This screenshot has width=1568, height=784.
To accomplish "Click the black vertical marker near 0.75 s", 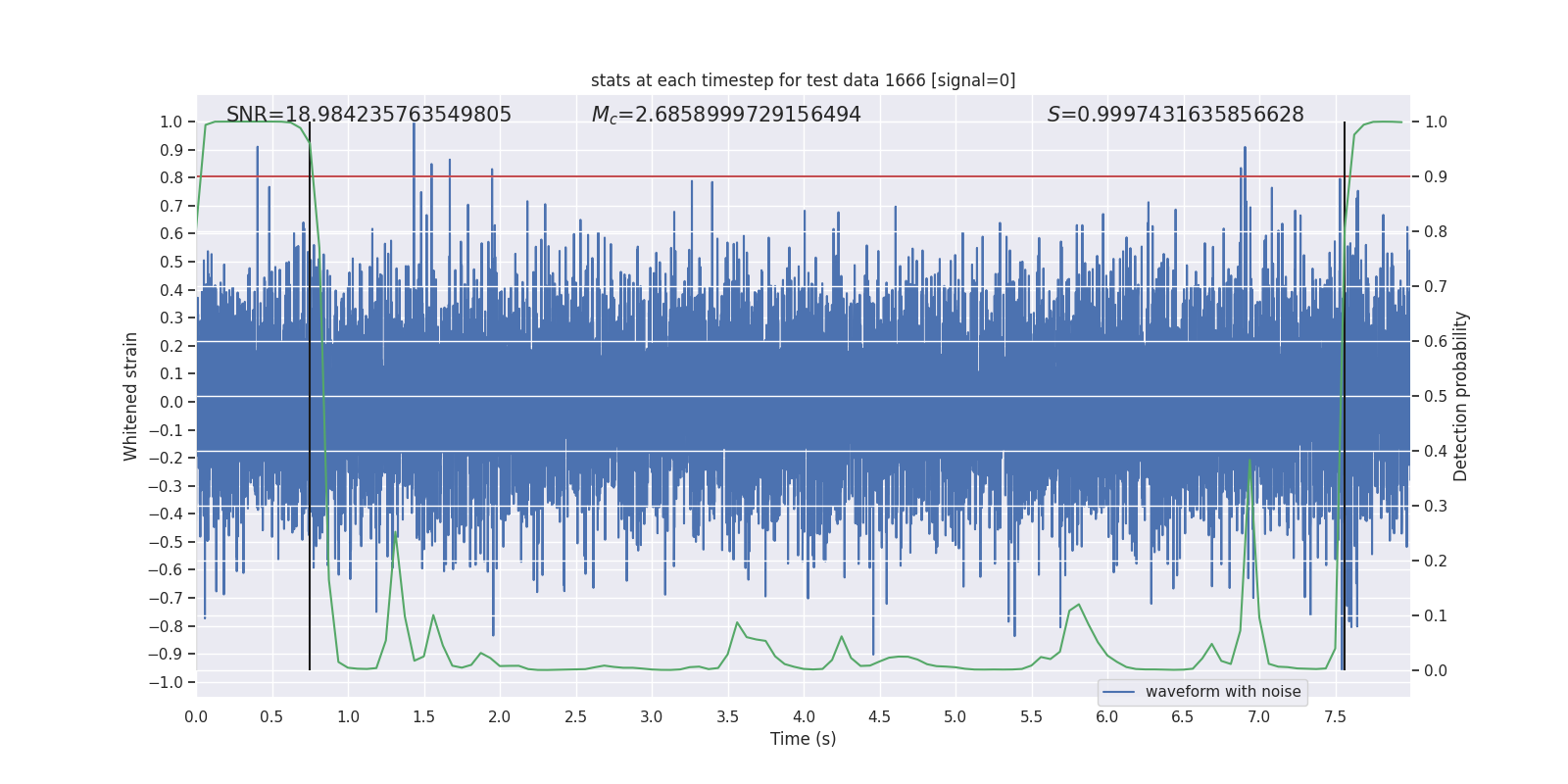I will (x=310, y=392).
